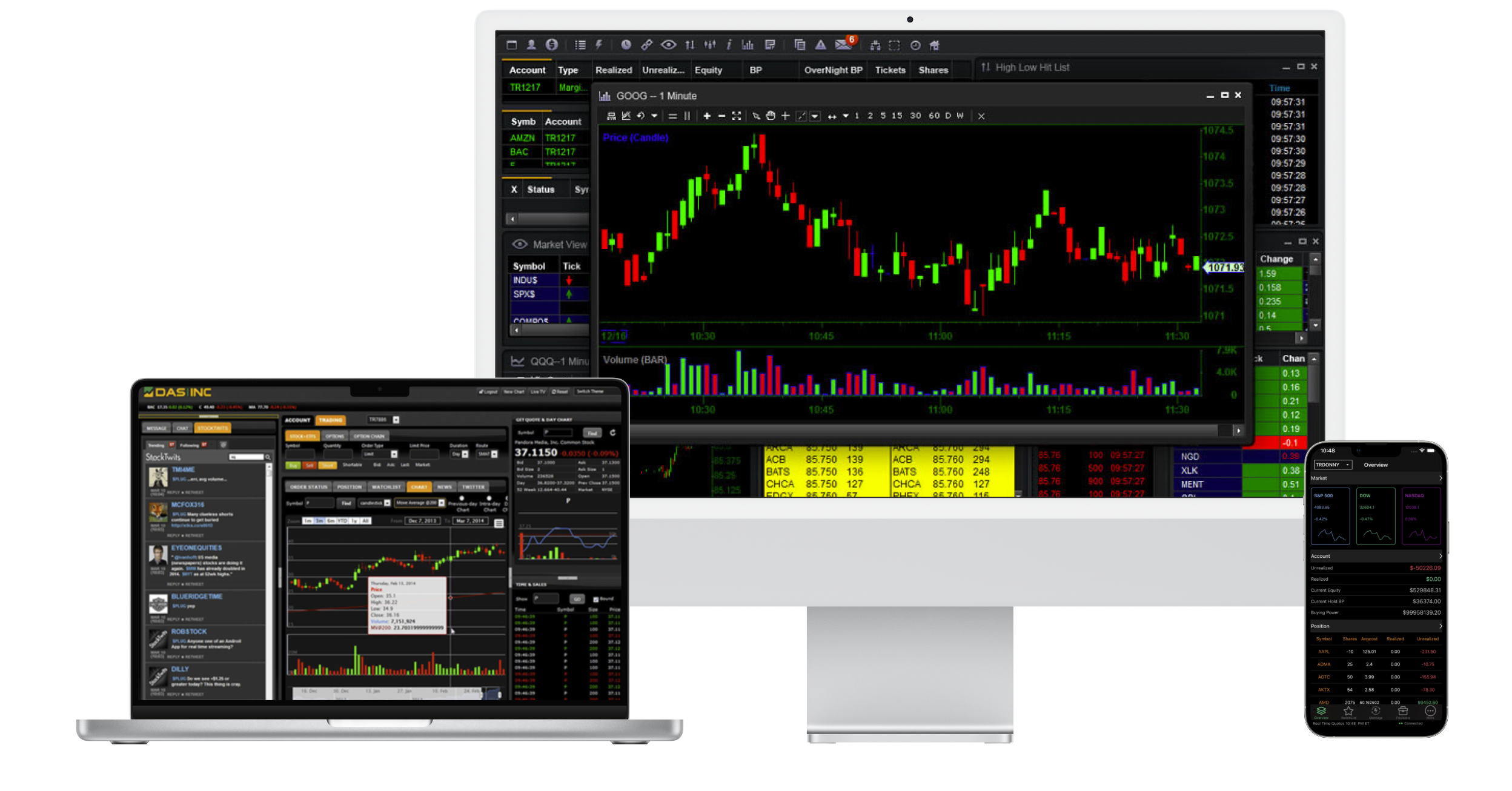
Task: Click the StockTwits search input field
Action: click(x=245, y=457)
